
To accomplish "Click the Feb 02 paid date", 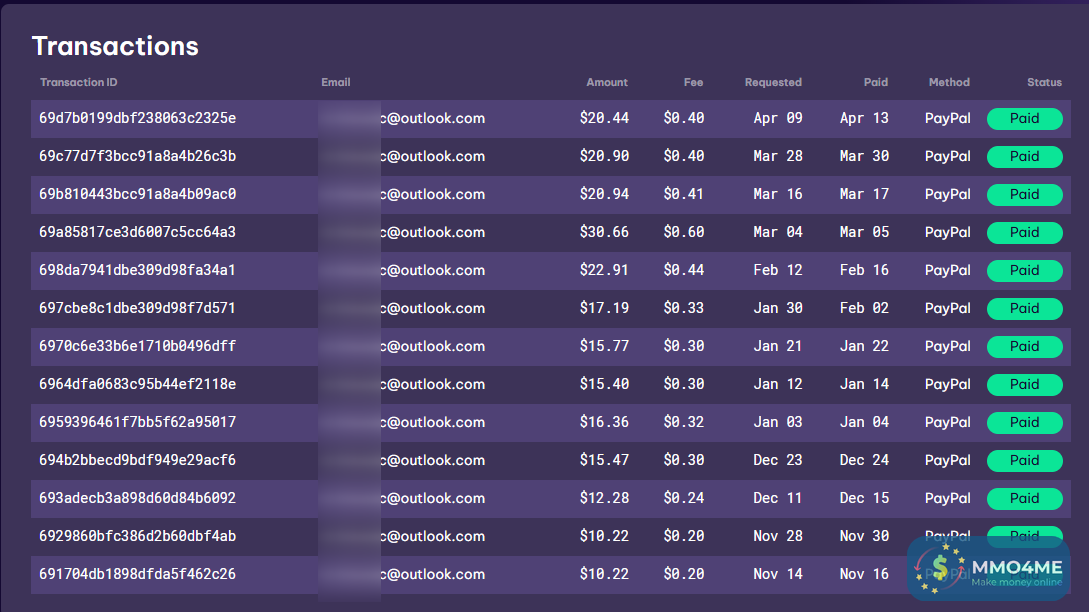I will tap(864, 308).
